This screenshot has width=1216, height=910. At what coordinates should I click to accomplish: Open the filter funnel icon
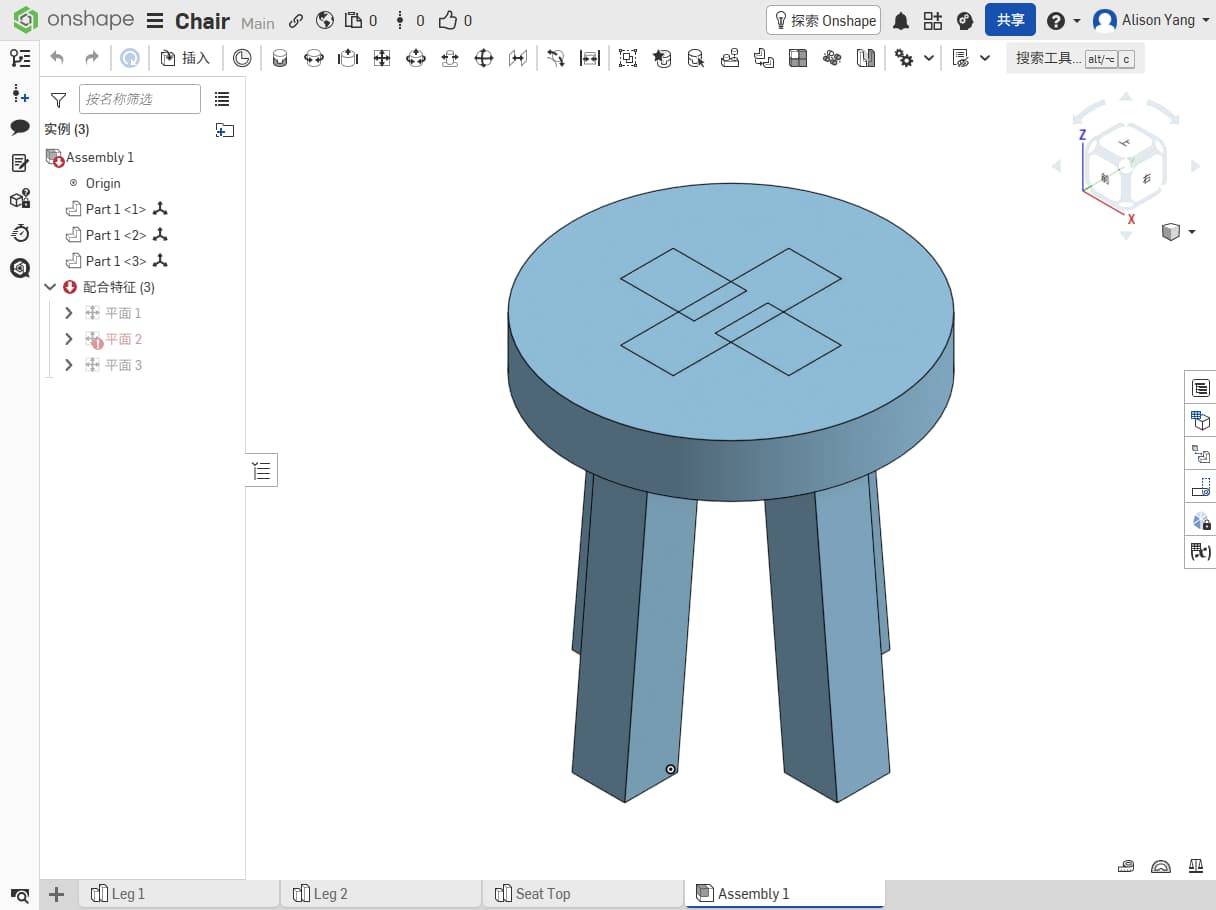point(59,99)
